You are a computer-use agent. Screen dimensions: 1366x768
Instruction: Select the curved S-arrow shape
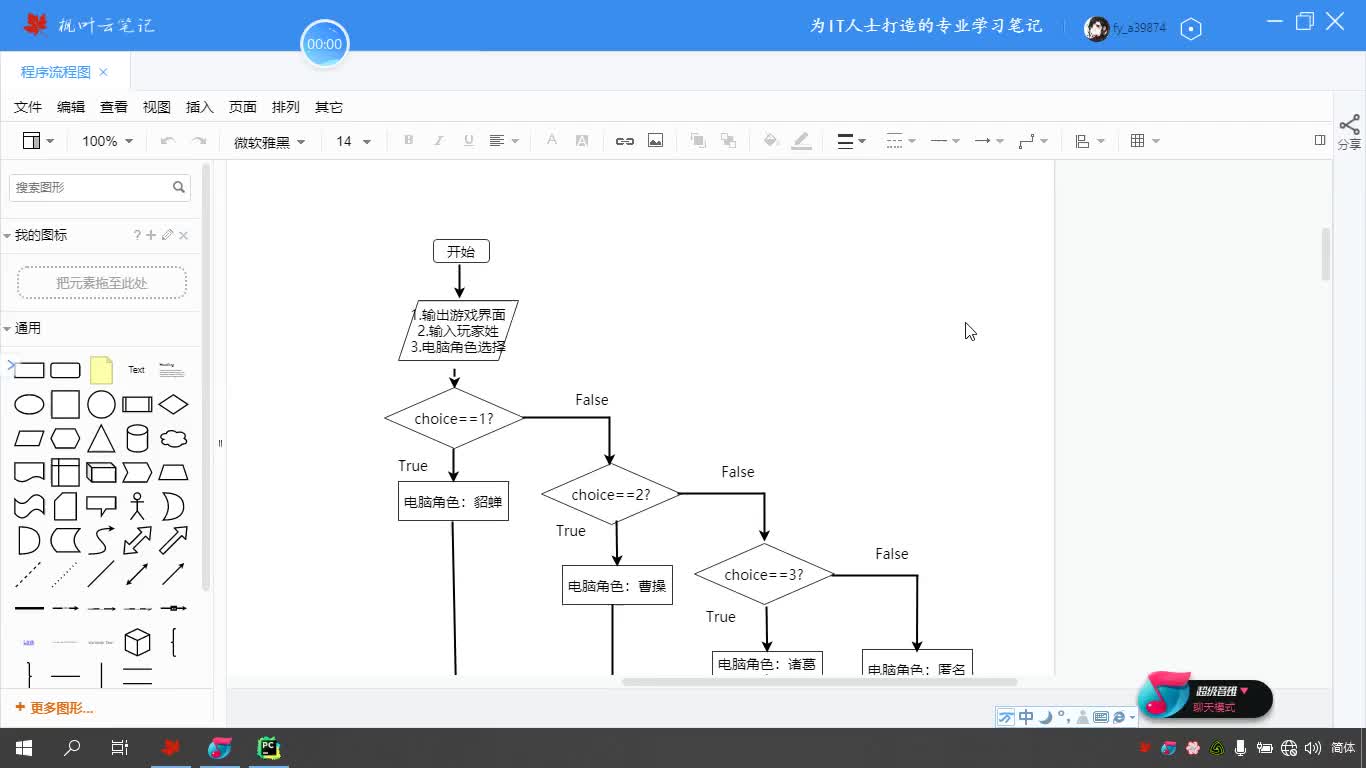click(101, 540)
